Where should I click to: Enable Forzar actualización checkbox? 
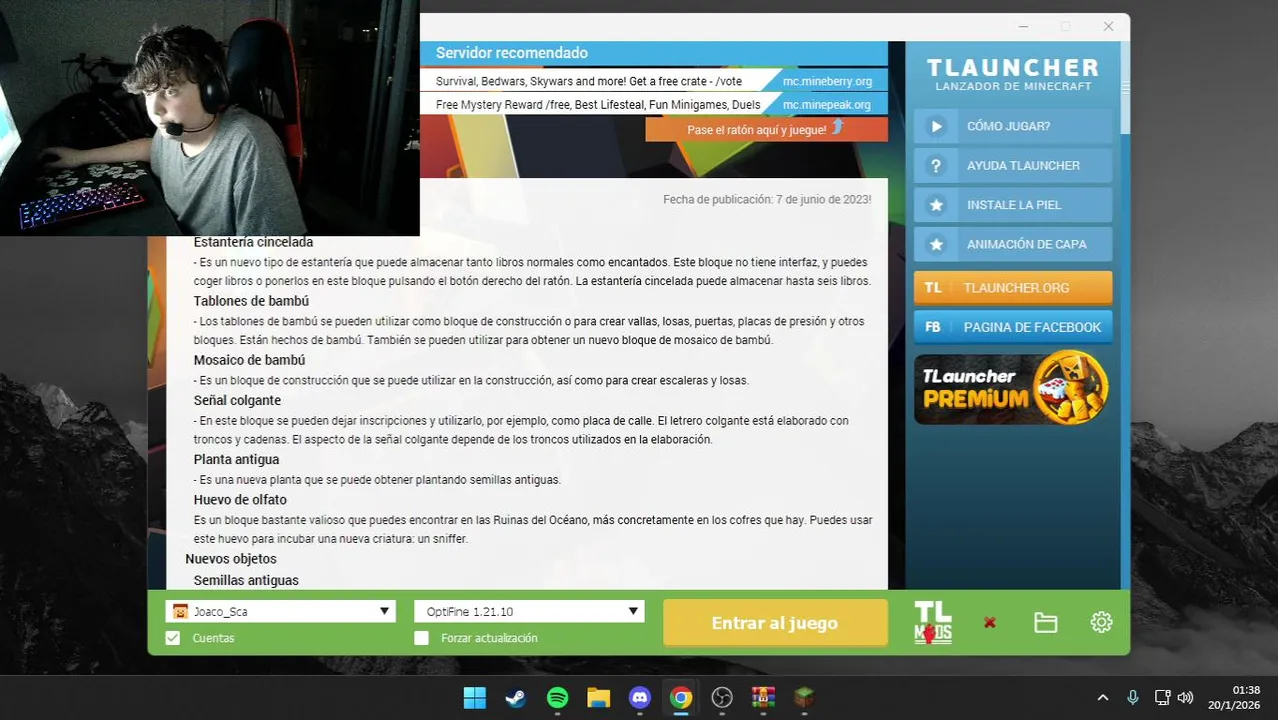point(421,638)
